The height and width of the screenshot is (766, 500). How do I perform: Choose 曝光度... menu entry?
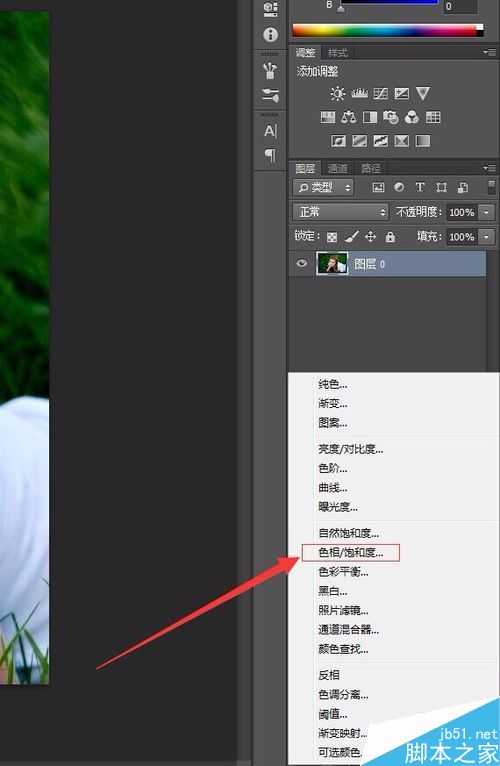[338, 507]
